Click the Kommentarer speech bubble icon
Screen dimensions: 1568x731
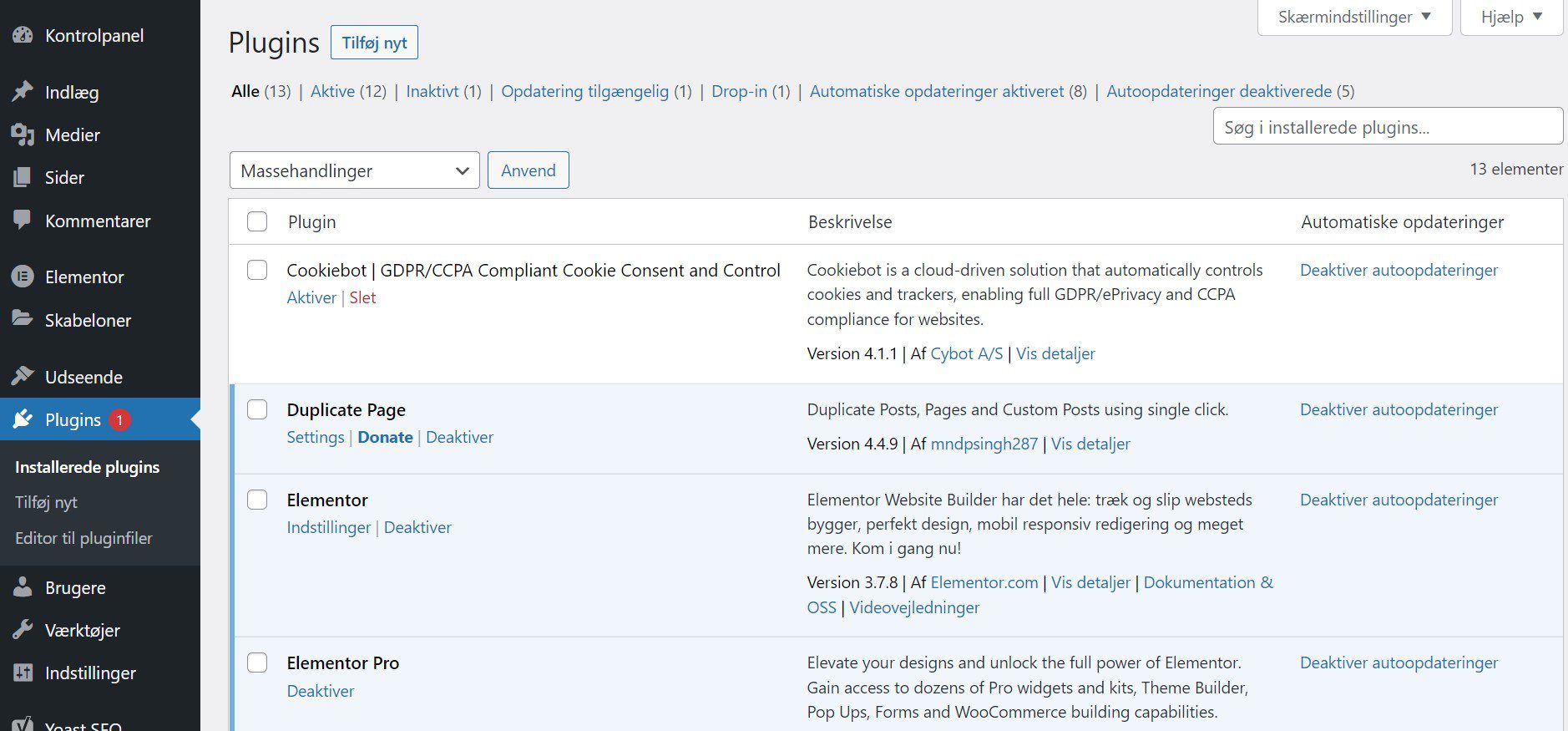point(23,221)
